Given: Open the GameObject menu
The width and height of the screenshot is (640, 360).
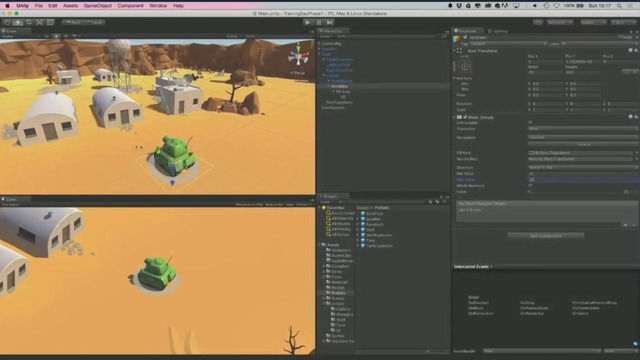Looking at the screenshot, I should click(x=97, y=6).
